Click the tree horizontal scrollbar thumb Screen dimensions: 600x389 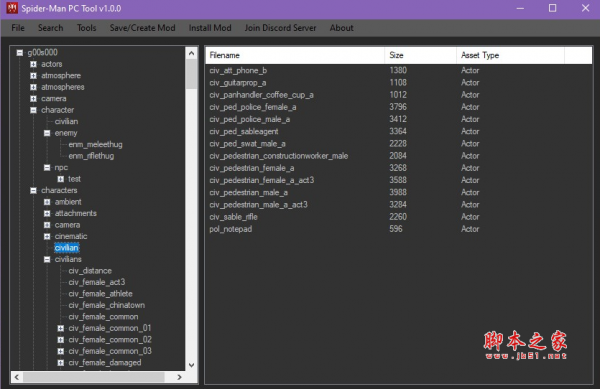[x=94, y=377]
